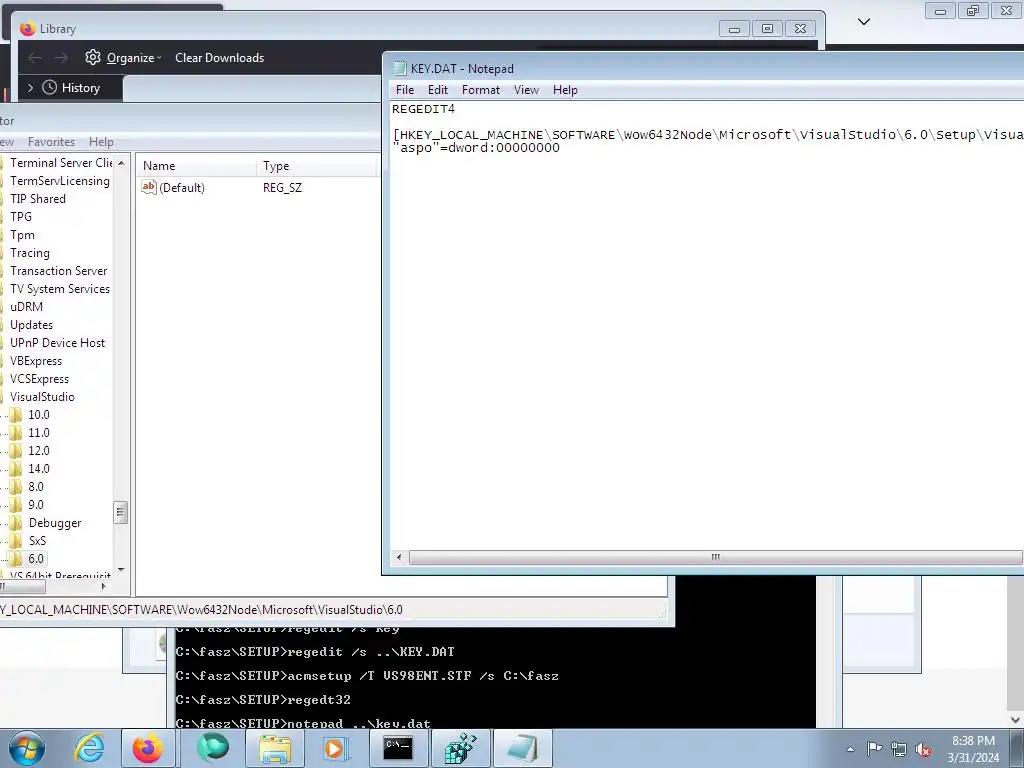Screen dimensions: 1024x768
Task: Select the TIP Shared registry key
Action: pos(38,199)
